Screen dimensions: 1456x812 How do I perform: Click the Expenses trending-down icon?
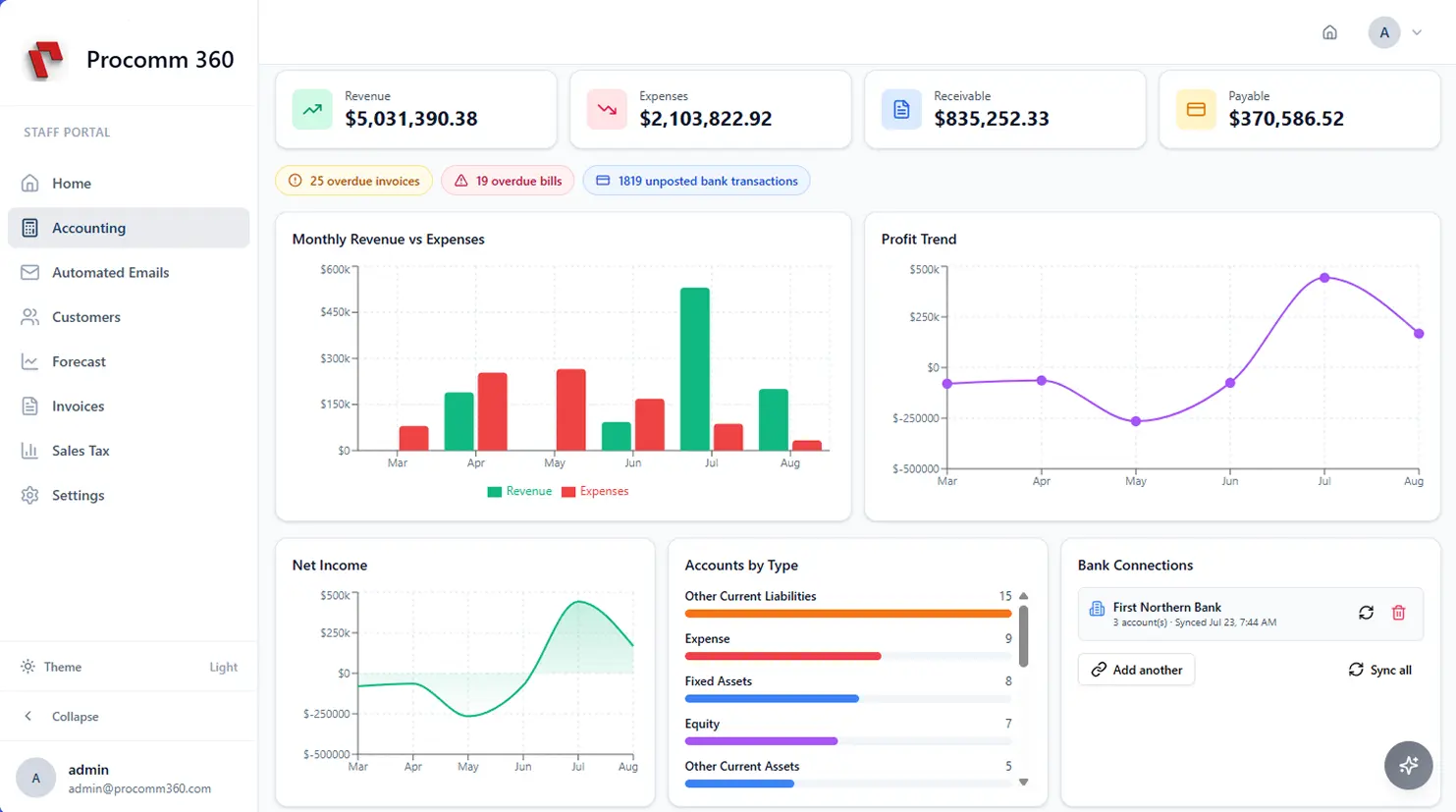pyautogui.click(x=607, y=109)
